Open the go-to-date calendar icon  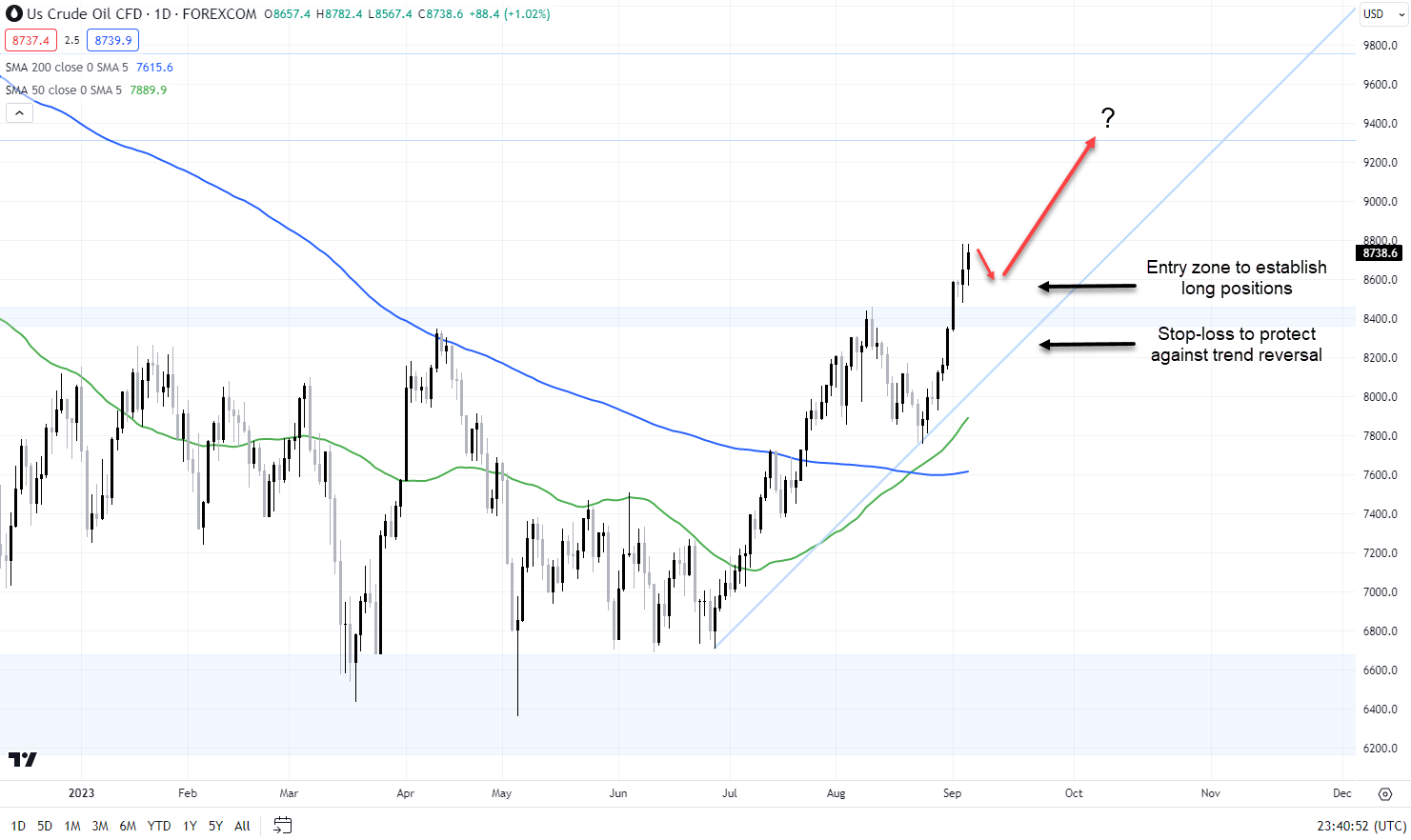282,825
